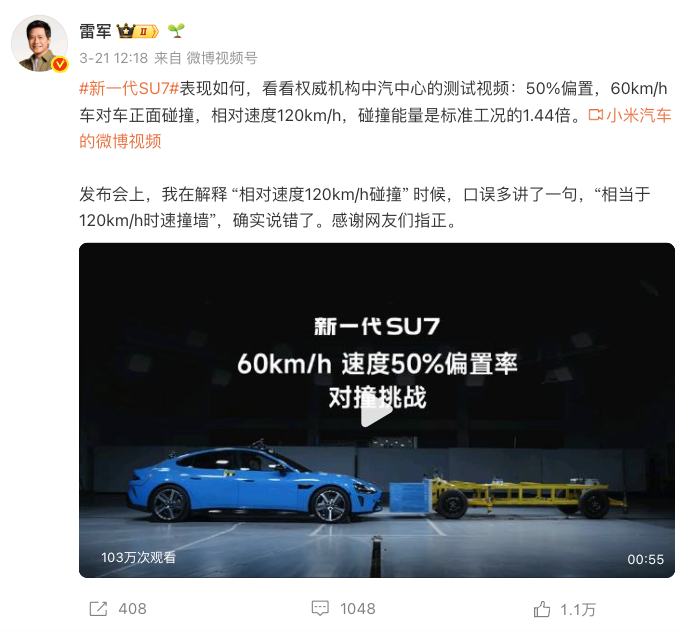Viewport: 679px width, 631px height.
Task: Open the 微博视频号 source link
Action: (x=222, y=58)
